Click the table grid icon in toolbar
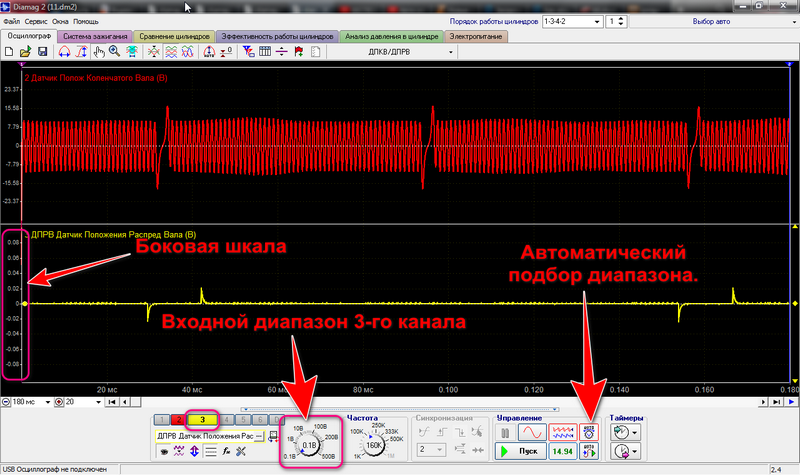800x475 pixels. (x=265, y=52)
